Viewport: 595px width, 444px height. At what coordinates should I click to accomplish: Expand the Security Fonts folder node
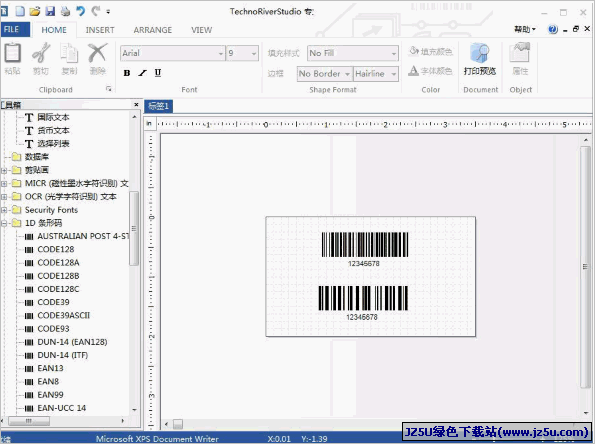click(x=4, y=210)
